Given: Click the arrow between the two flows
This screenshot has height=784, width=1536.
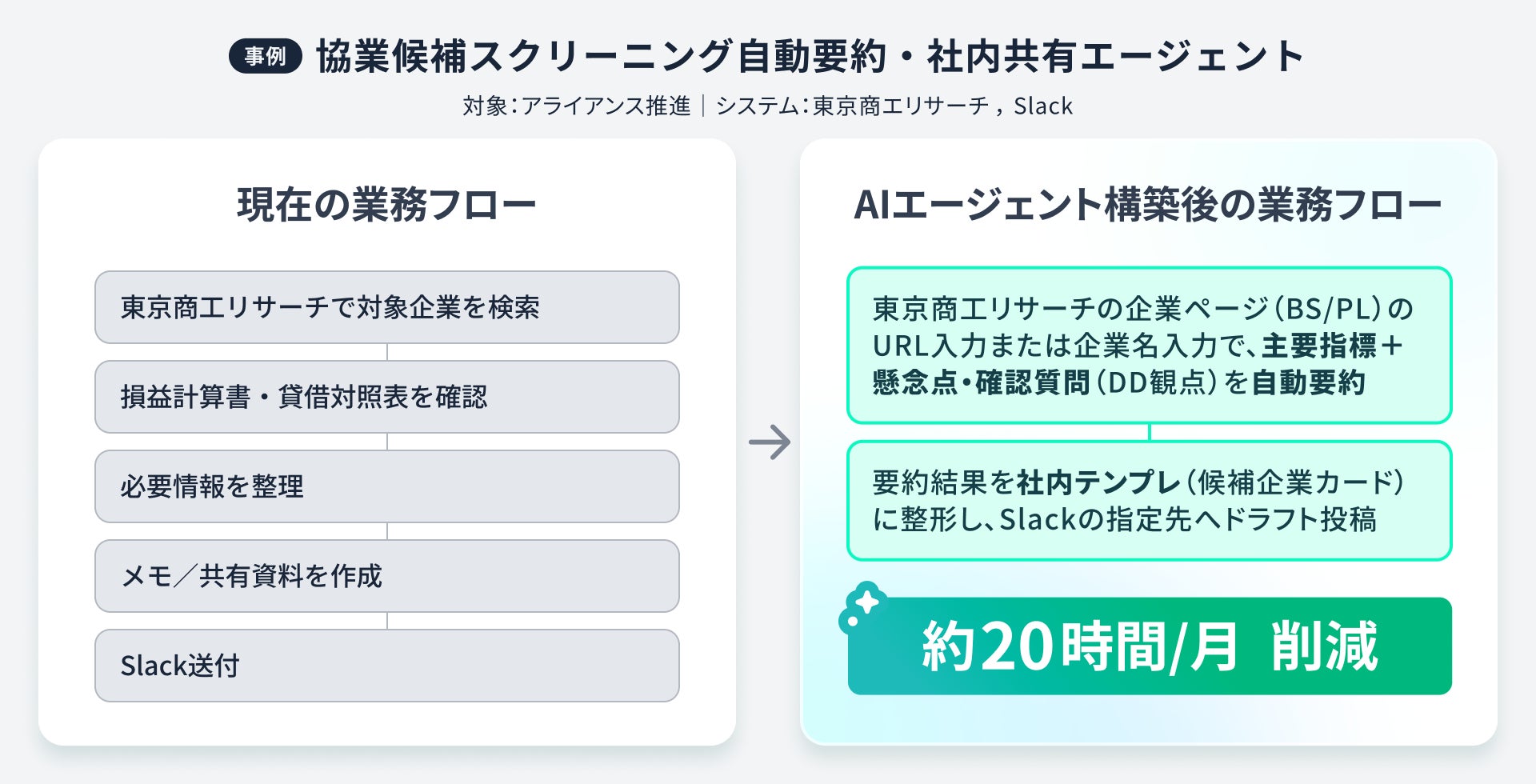Looking at the screenshot, I should pos(769,442).
